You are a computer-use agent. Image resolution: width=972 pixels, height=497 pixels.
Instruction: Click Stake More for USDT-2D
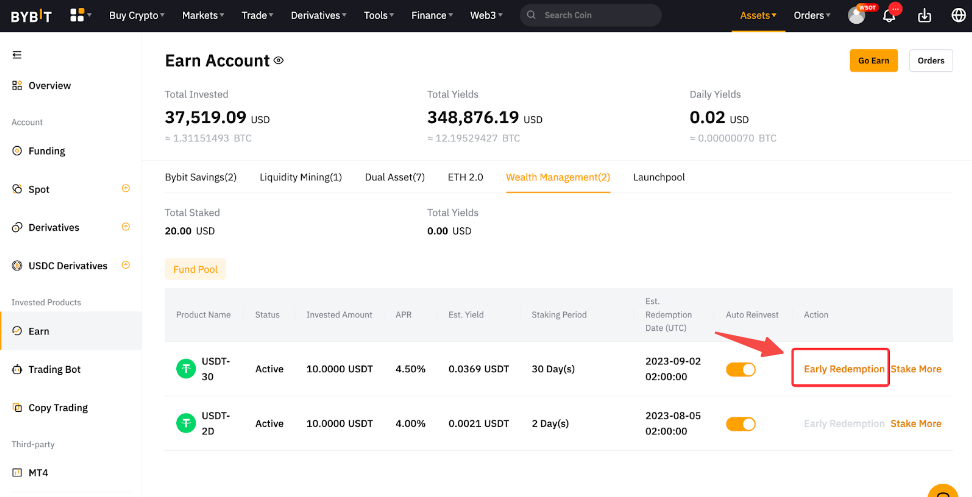[916, 423]
